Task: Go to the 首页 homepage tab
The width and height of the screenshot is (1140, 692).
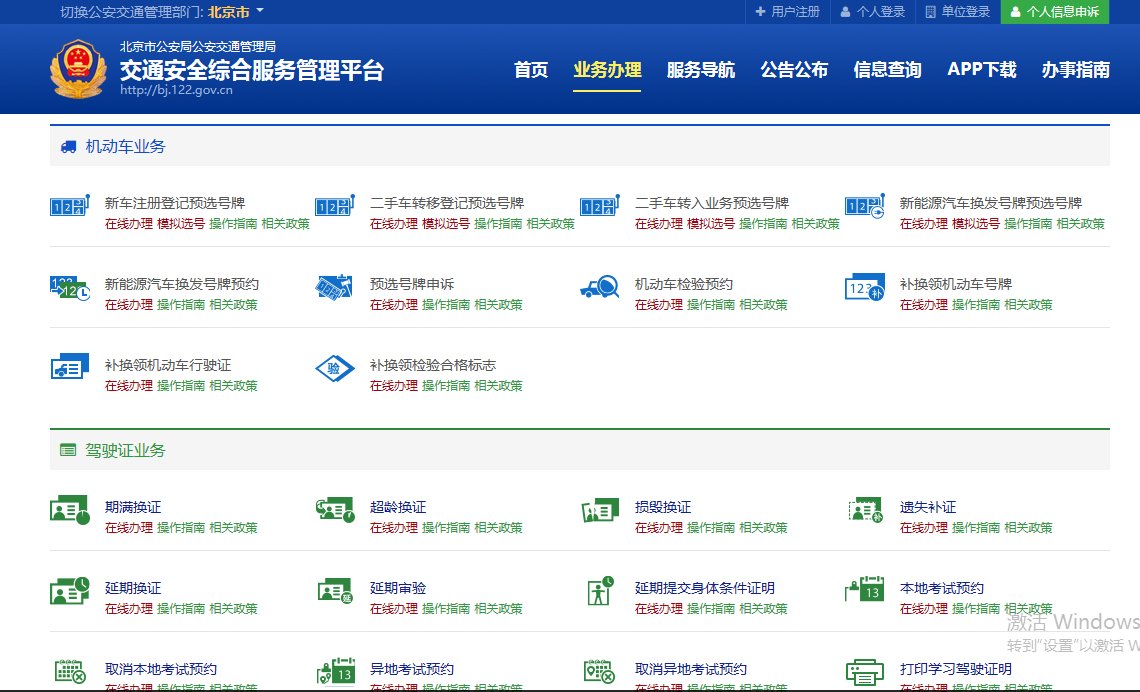Action: (x=530, y=70)
